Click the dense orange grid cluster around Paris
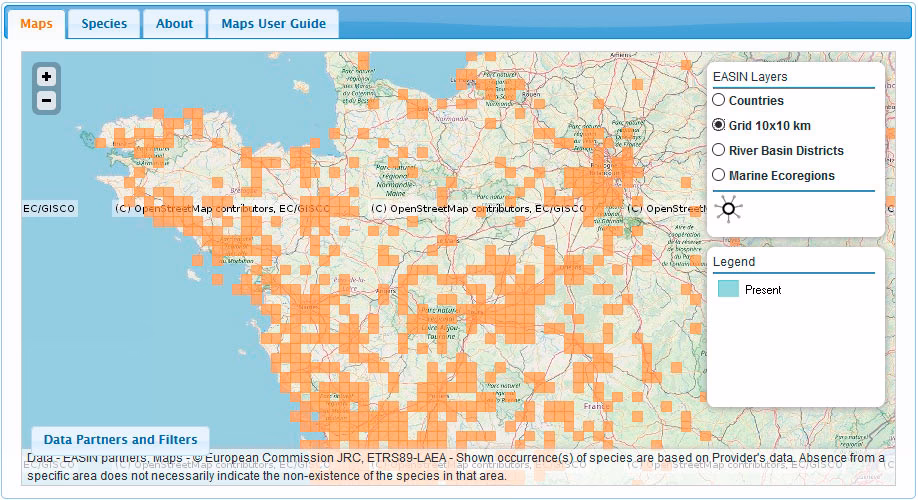 tap(600, 178)
